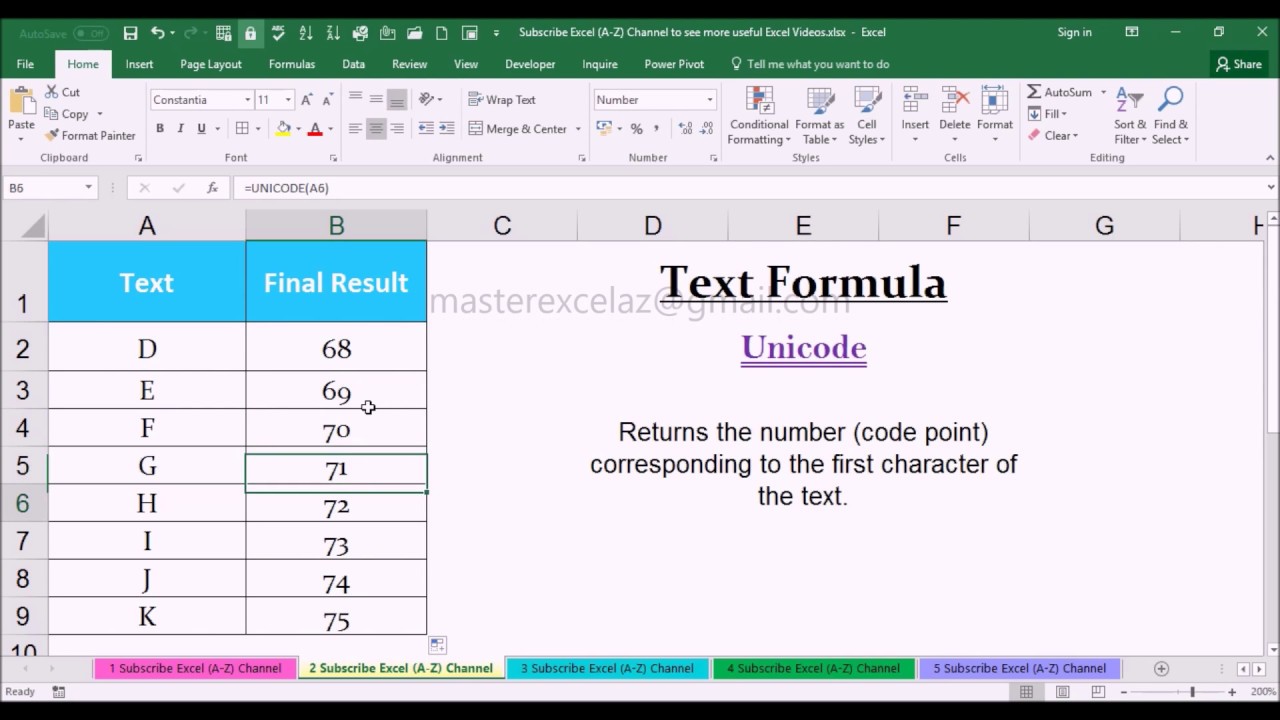Click the Insert Function fx button
This screenshot has height=720, width=1280.
click(212, 188)
